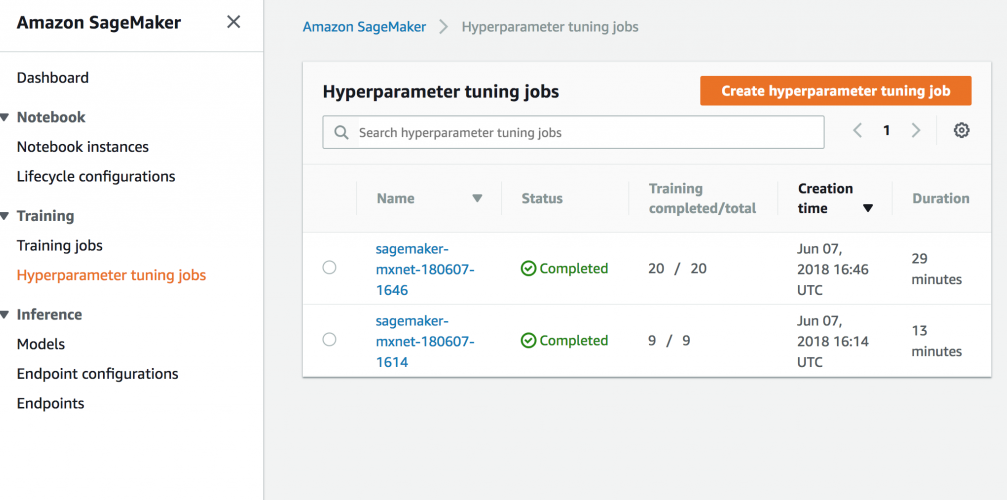Open sagemaker-mxnet-180607-1646 job link

click(425, 270)
